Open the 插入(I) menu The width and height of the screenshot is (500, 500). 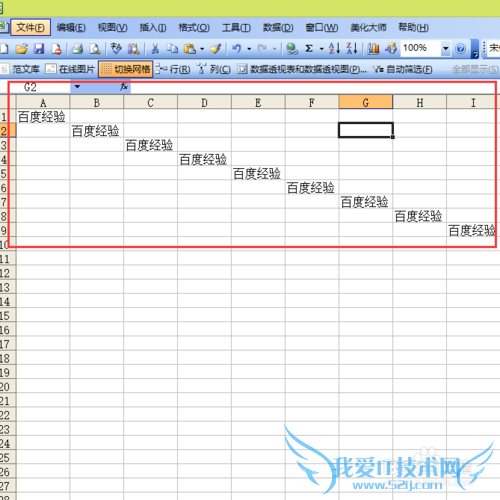point(153,27)
